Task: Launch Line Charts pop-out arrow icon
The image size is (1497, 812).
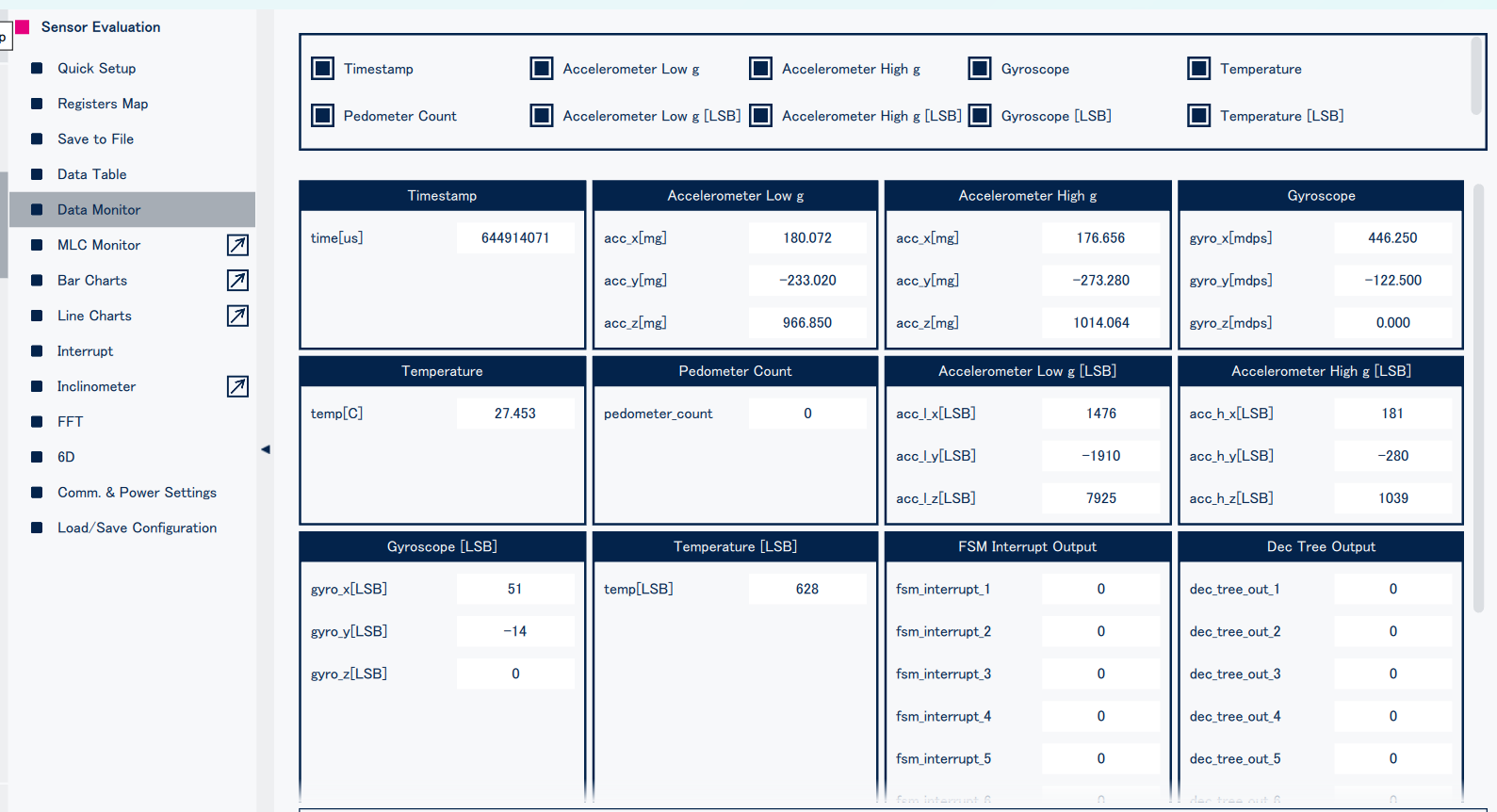Action: pos(237,316)
